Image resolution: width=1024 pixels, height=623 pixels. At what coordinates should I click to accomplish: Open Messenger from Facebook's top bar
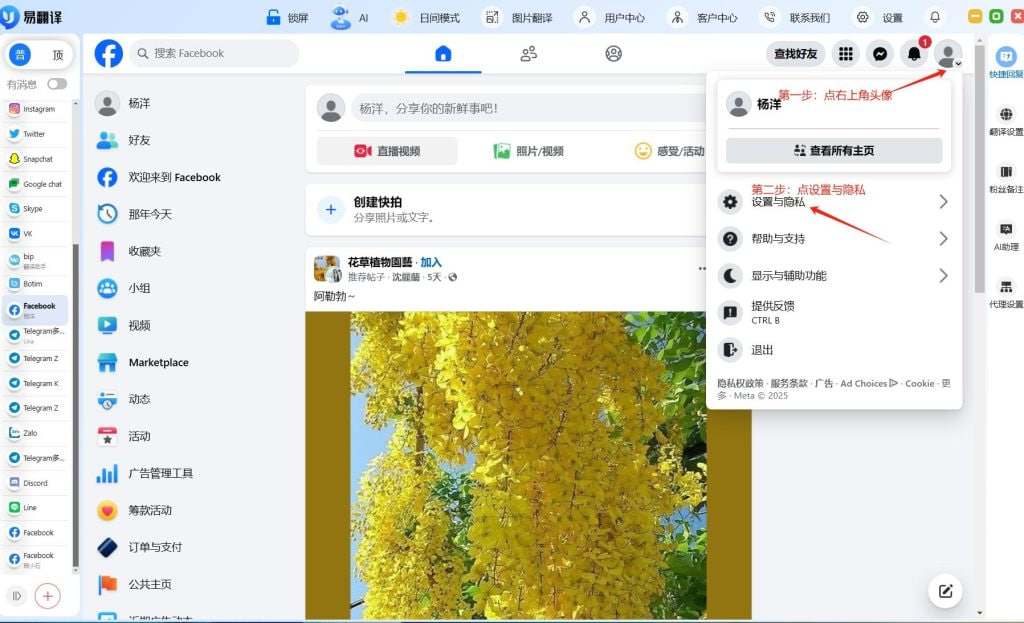click(x=879, y=54)
